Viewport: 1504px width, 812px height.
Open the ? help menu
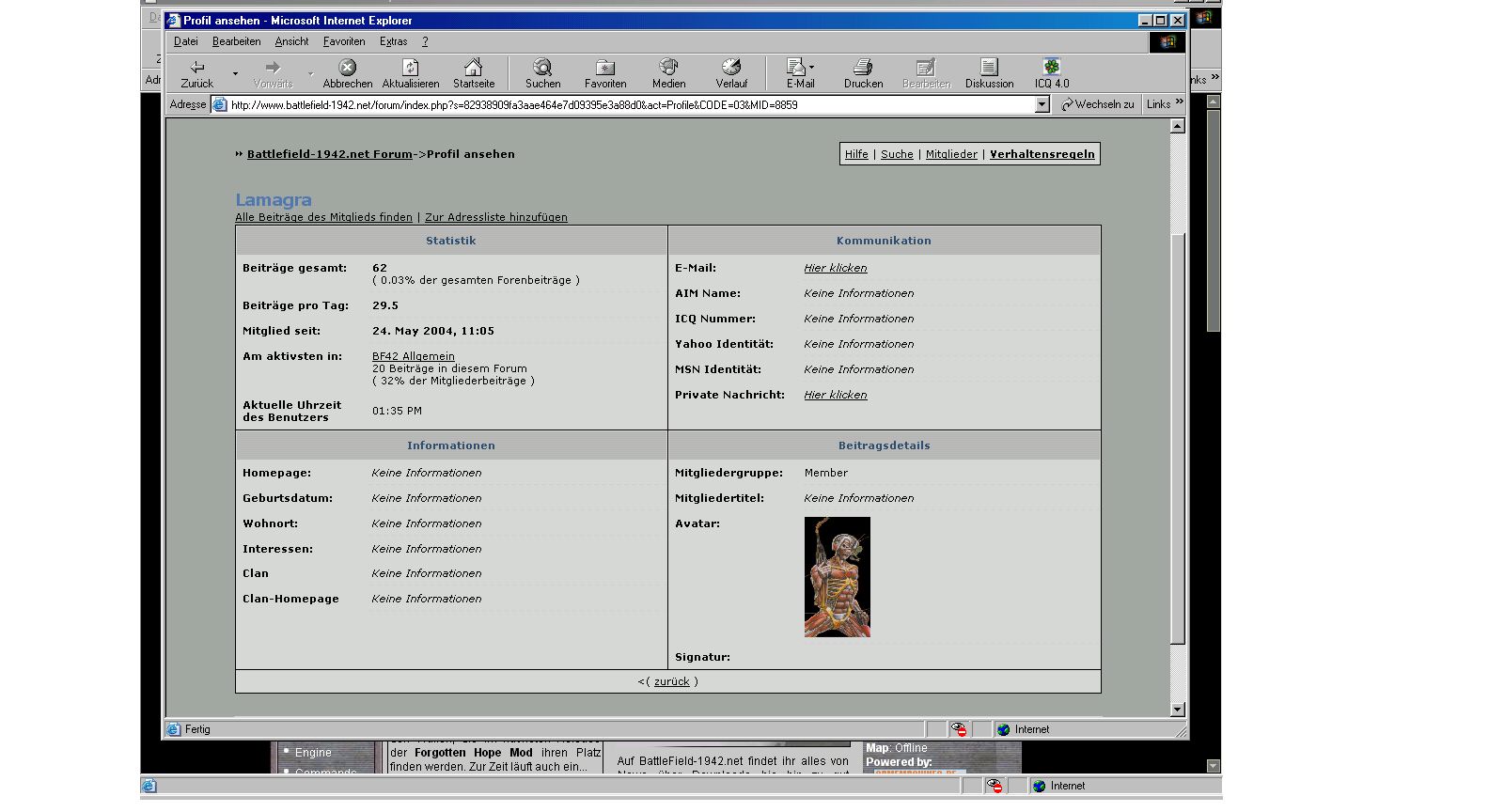[425, 41]
